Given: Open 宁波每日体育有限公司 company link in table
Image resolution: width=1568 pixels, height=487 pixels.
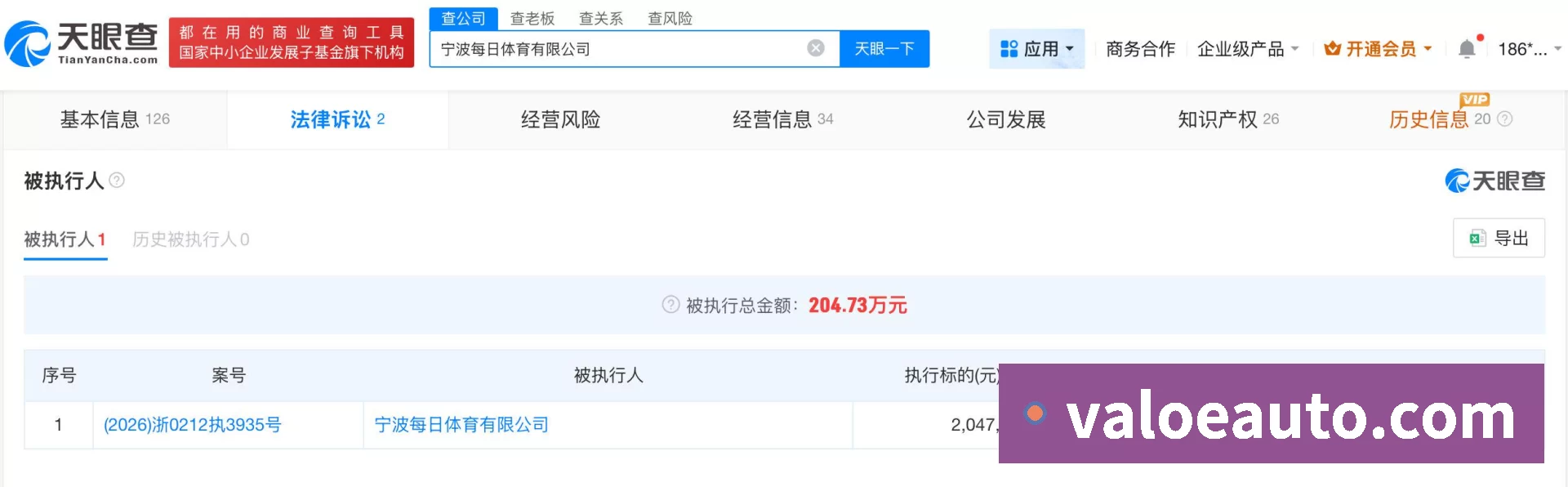Looking at the screenshot, I should (461, 425).
